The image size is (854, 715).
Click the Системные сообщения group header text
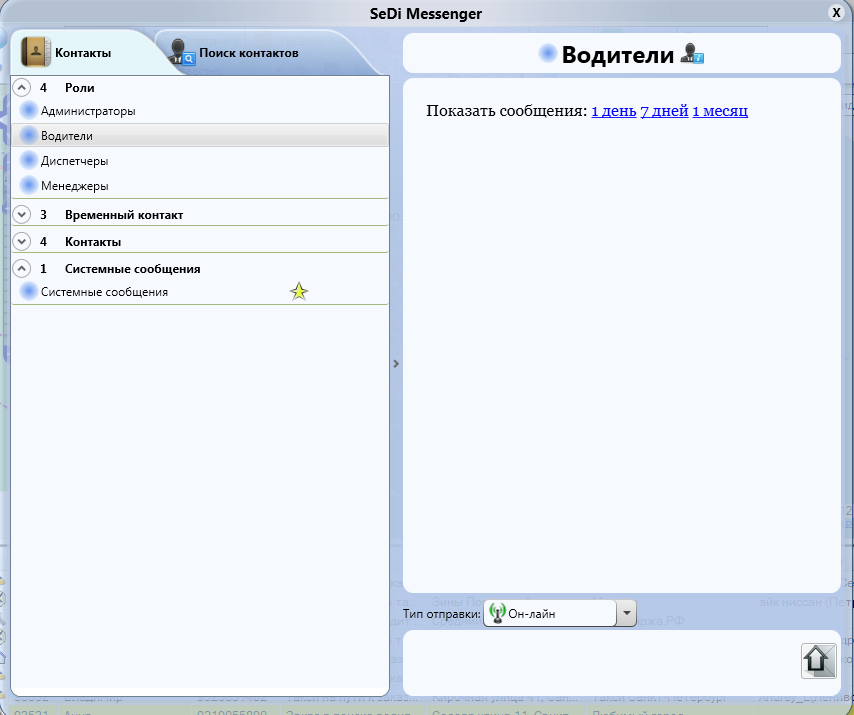point(132,268)
